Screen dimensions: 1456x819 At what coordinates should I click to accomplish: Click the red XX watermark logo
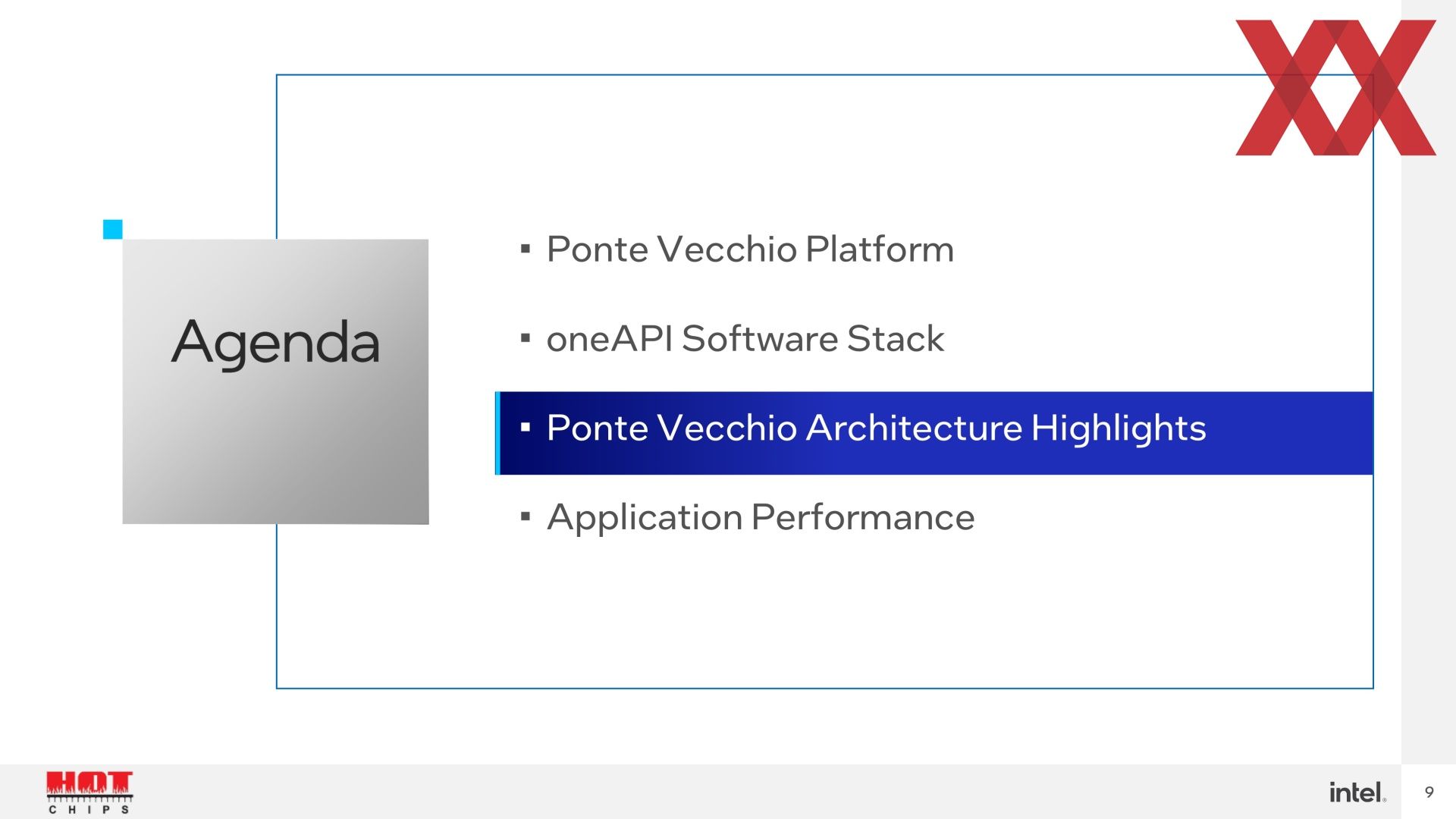click(1335, 88)
